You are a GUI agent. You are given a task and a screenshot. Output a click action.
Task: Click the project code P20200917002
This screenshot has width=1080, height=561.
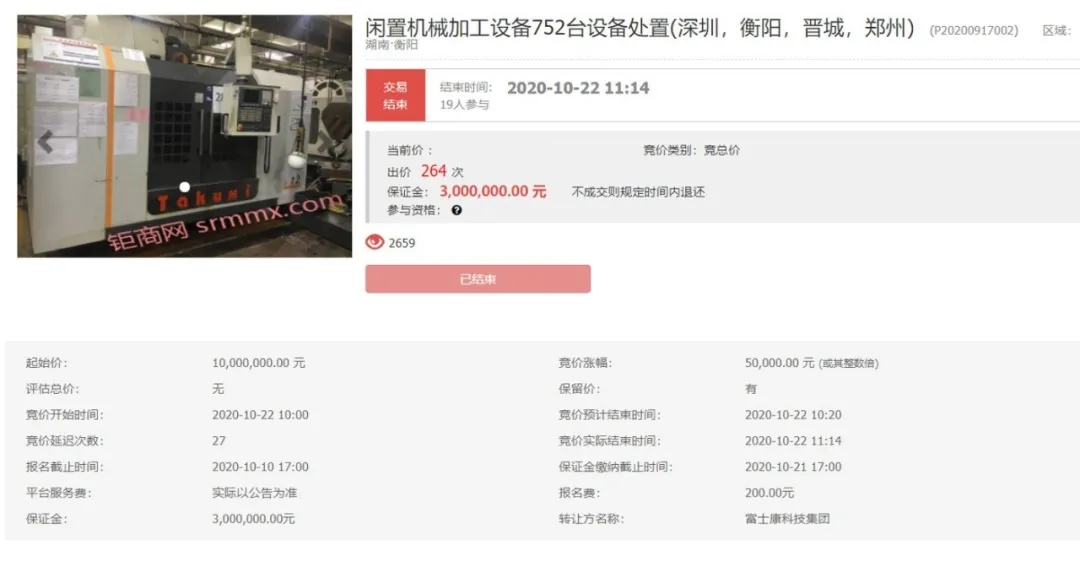pos(974,30)
